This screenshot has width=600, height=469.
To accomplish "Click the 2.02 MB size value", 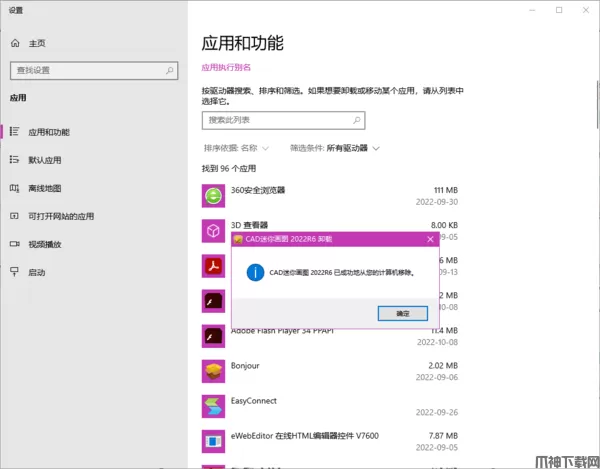I will (443, 366).
